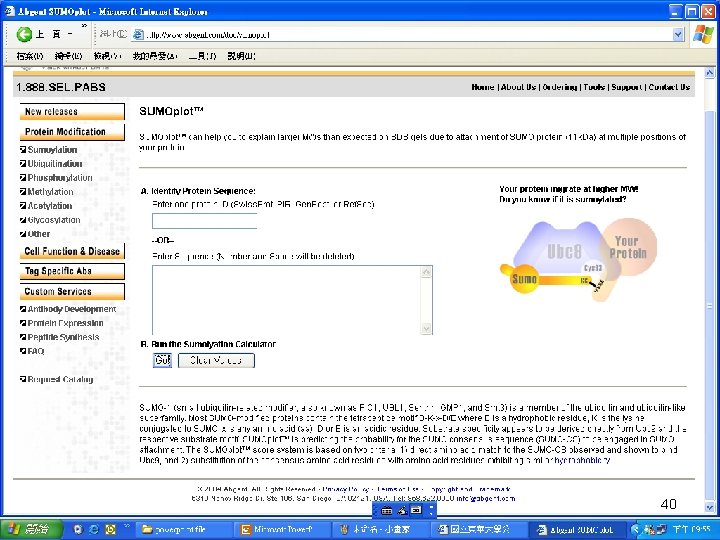Open the Antibody Development link
This screenshot has width=720, height=540.
[72, 309]
